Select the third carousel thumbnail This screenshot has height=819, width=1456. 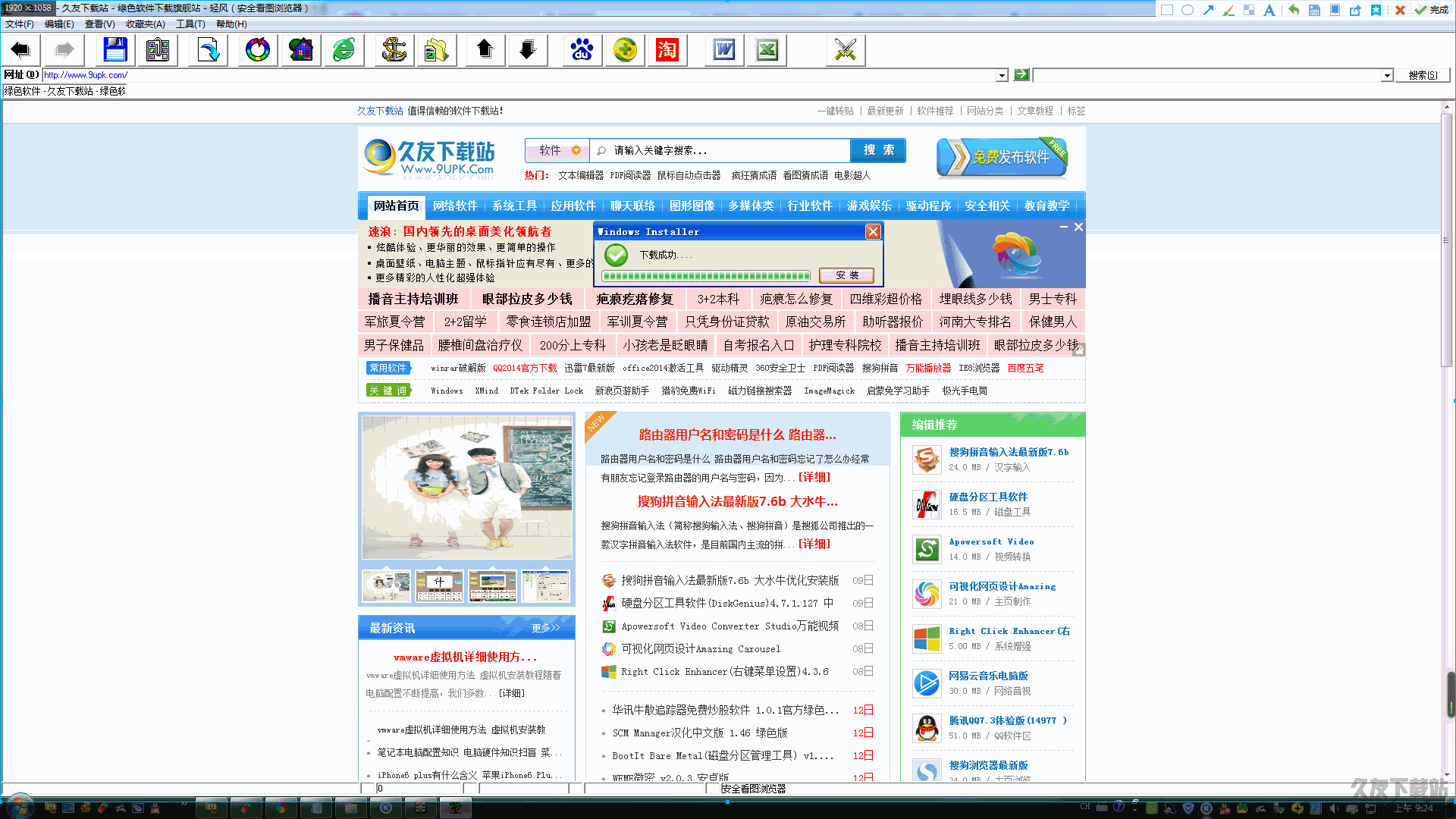tap(492, 585)
